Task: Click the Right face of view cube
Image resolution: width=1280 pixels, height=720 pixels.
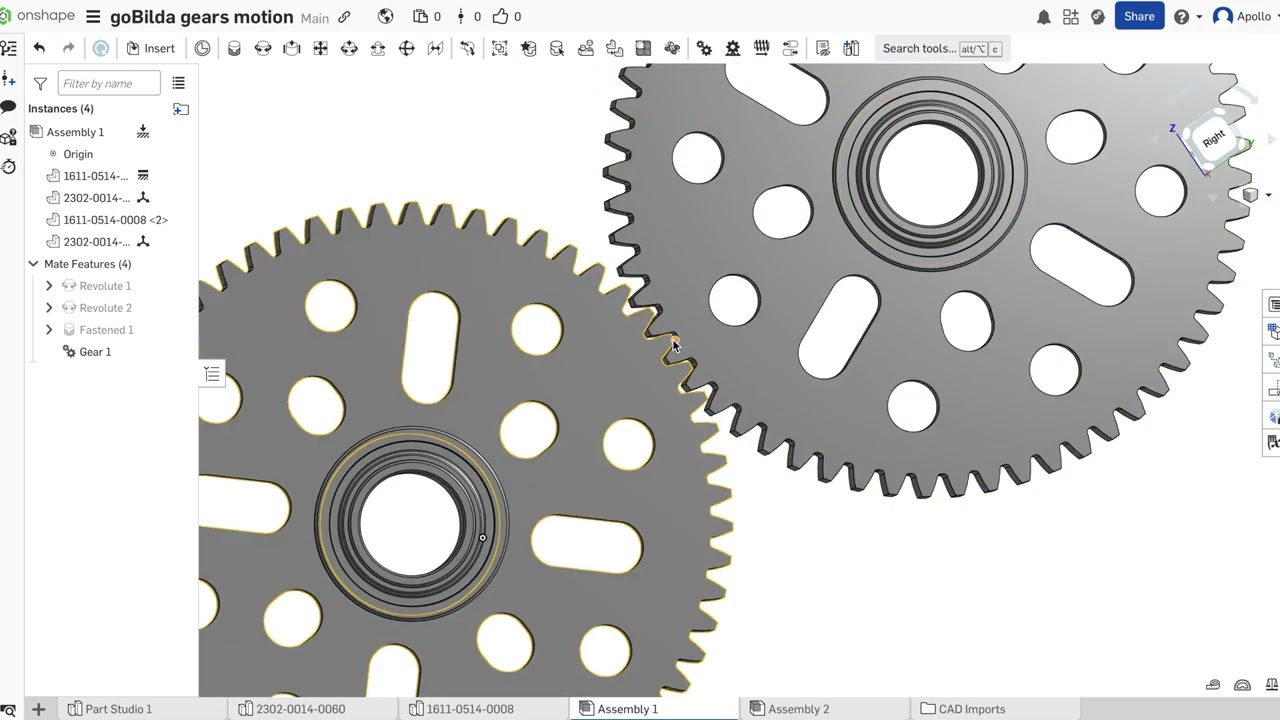Action: (1213, 139)
